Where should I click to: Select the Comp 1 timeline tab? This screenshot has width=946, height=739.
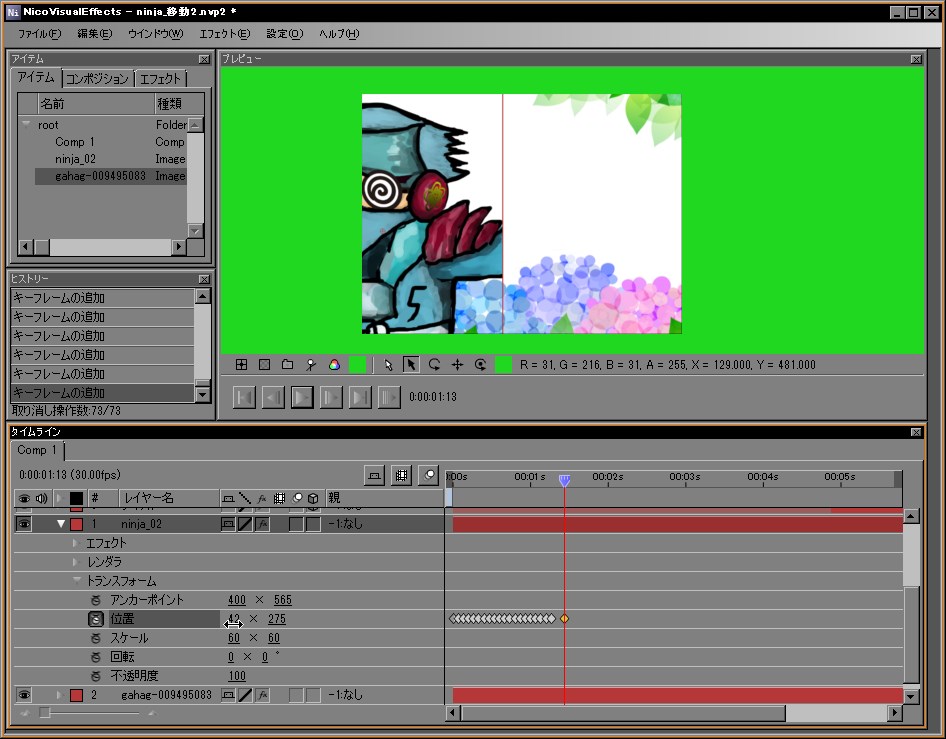pyautogui.click(x=37, y=450)
